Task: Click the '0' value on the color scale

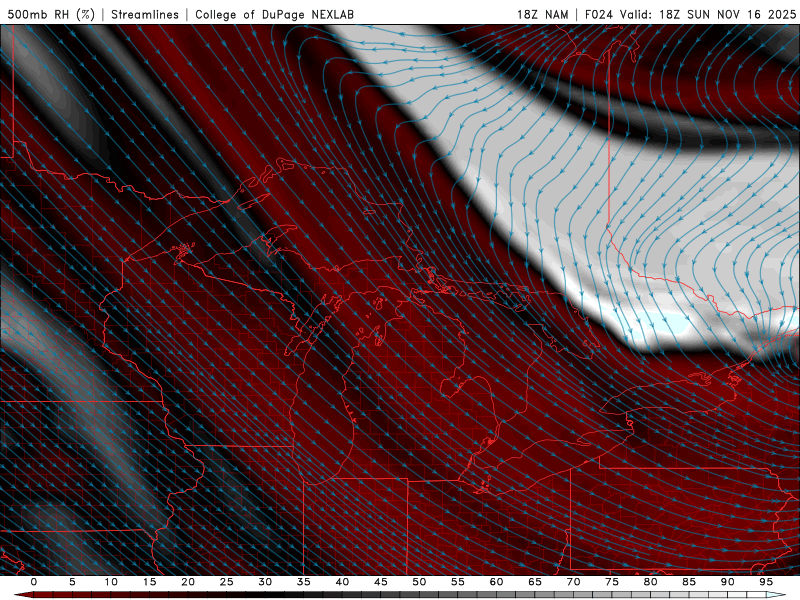Action: 34,582
